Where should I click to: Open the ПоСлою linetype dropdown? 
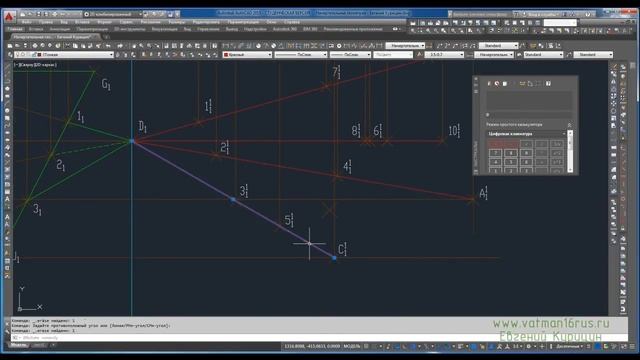300,54
